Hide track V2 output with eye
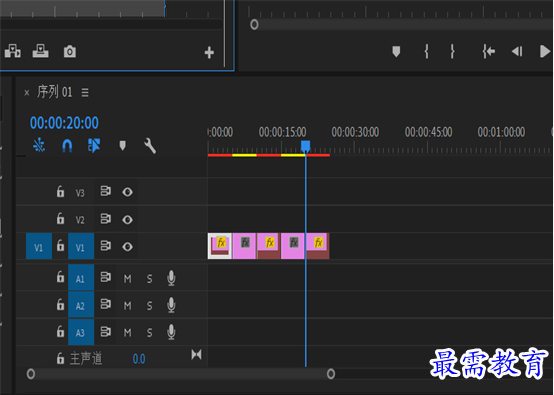554x395 pixels. (x=128, y=219)
